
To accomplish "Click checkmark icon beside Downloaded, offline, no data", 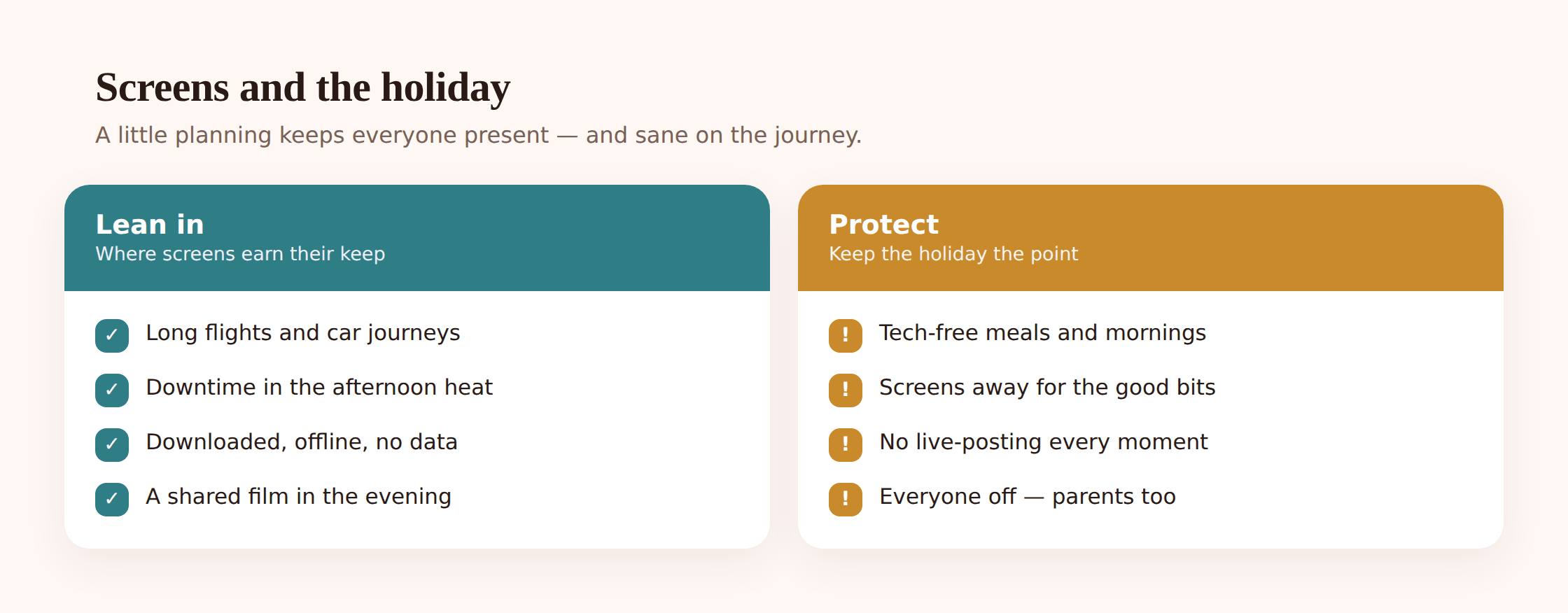I will coord(112,445).
